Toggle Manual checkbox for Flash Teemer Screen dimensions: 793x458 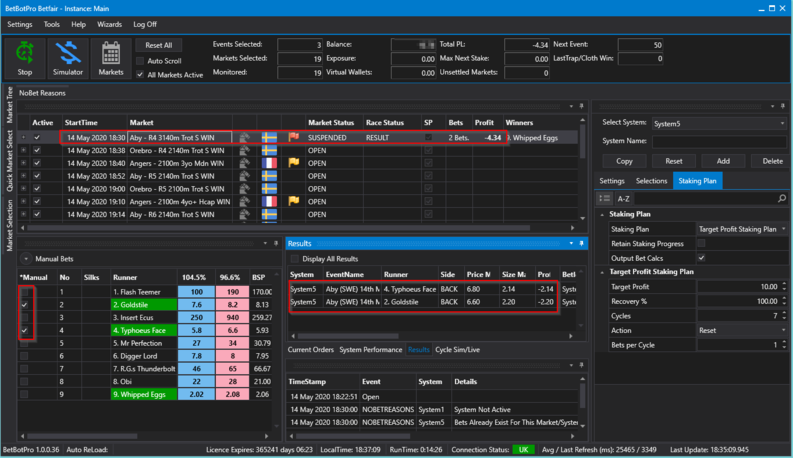tap(24, 291)
